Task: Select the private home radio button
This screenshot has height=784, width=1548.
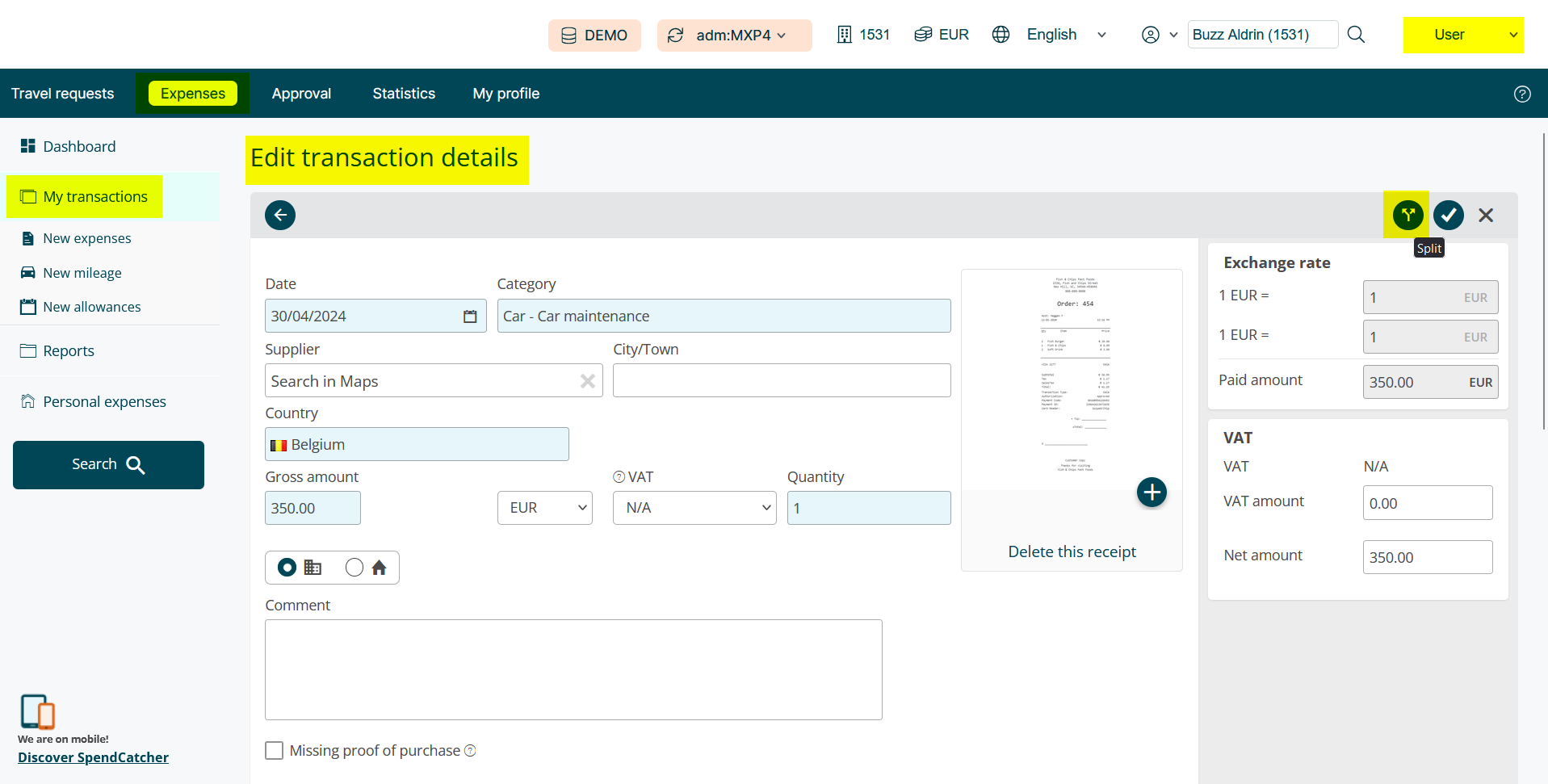Action: click(x=354, y=568)
